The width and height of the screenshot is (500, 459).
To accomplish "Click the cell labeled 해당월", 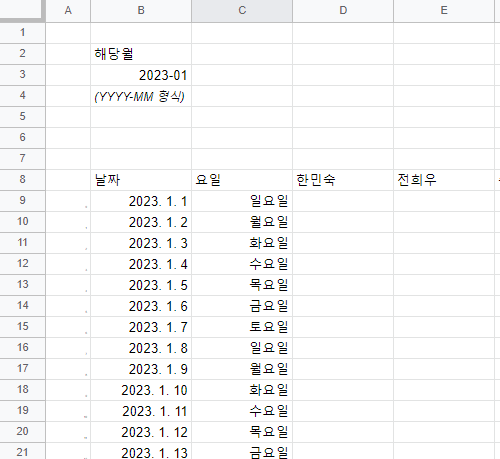I will (141, 54).
